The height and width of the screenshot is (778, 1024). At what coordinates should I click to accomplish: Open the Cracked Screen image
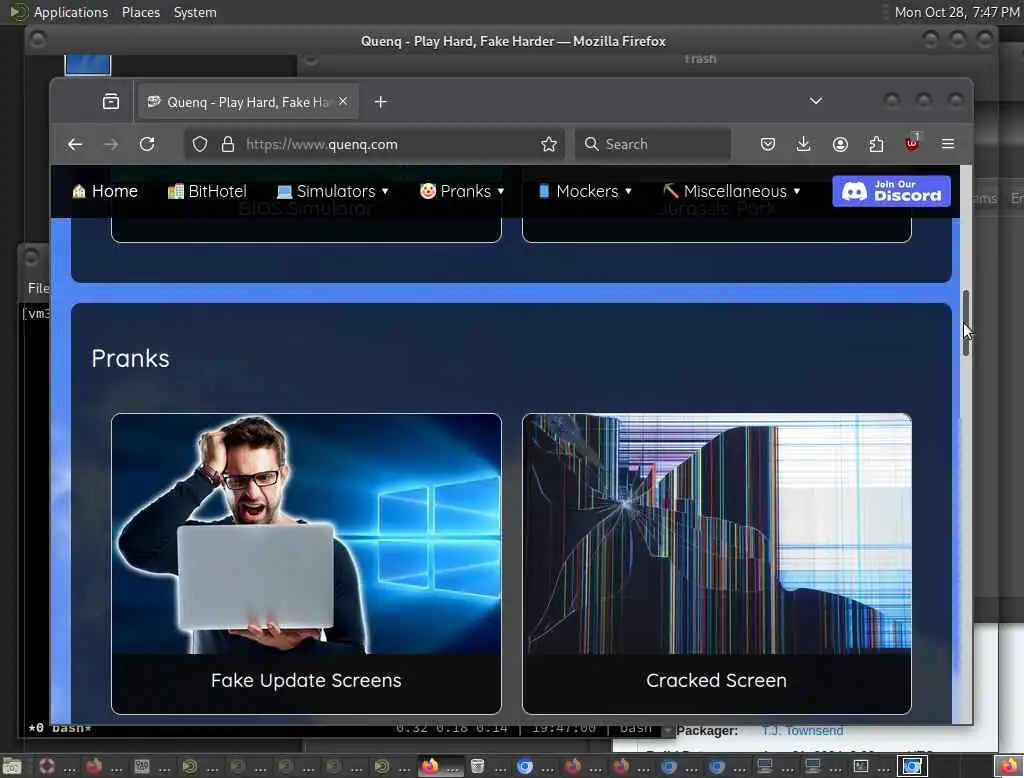pyautogui.click(x=716, y=534)
